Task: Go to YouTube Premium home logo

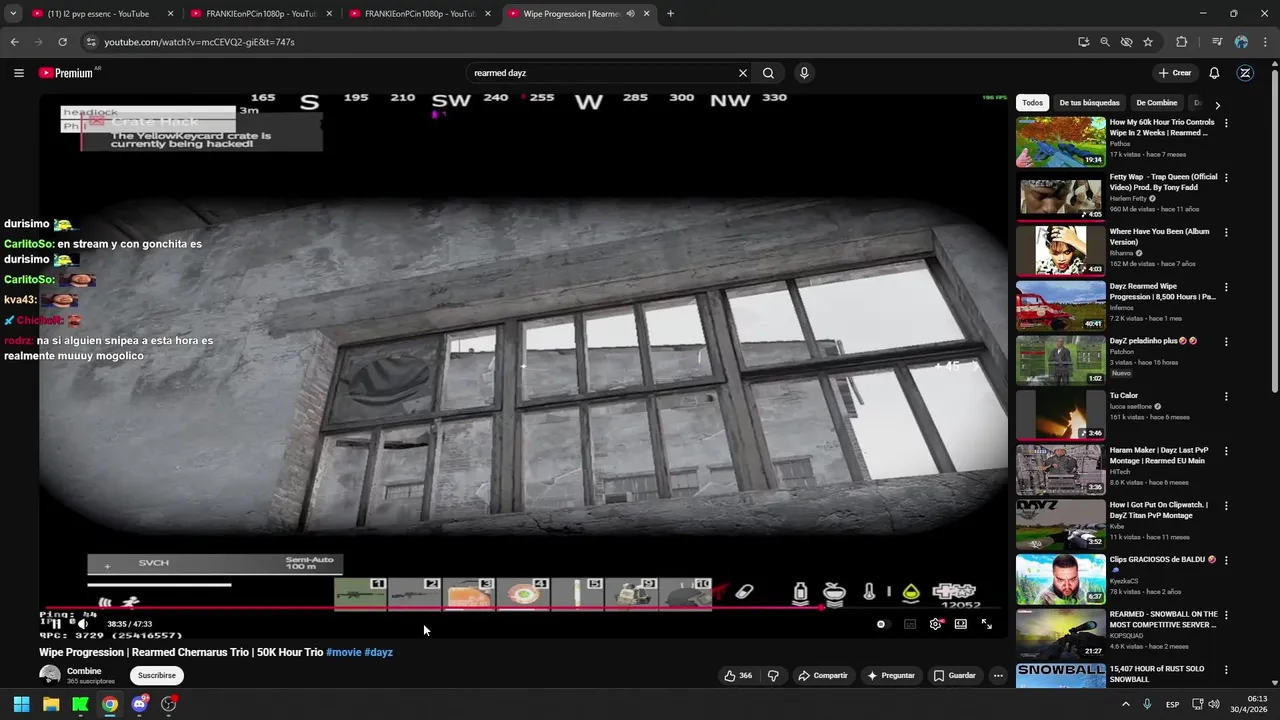Action: (66, 73)
